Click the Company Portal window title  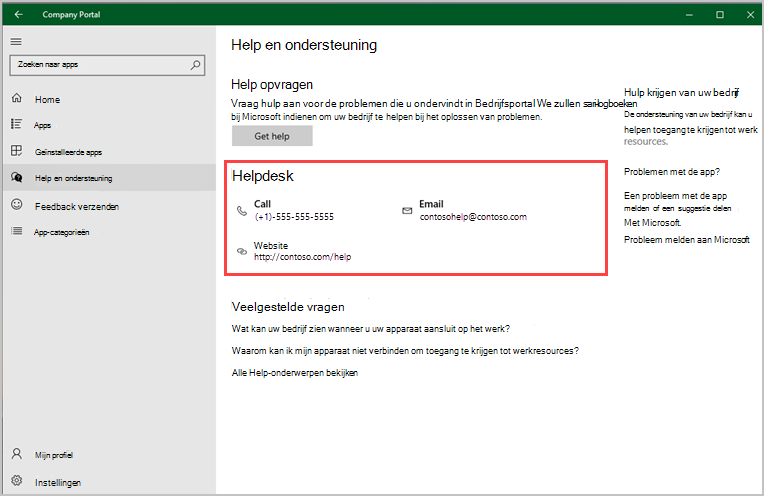point(71,15)
